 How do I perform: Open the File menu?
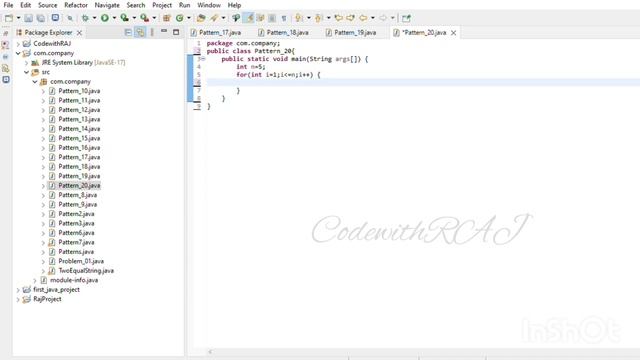(x=8, y=5)
